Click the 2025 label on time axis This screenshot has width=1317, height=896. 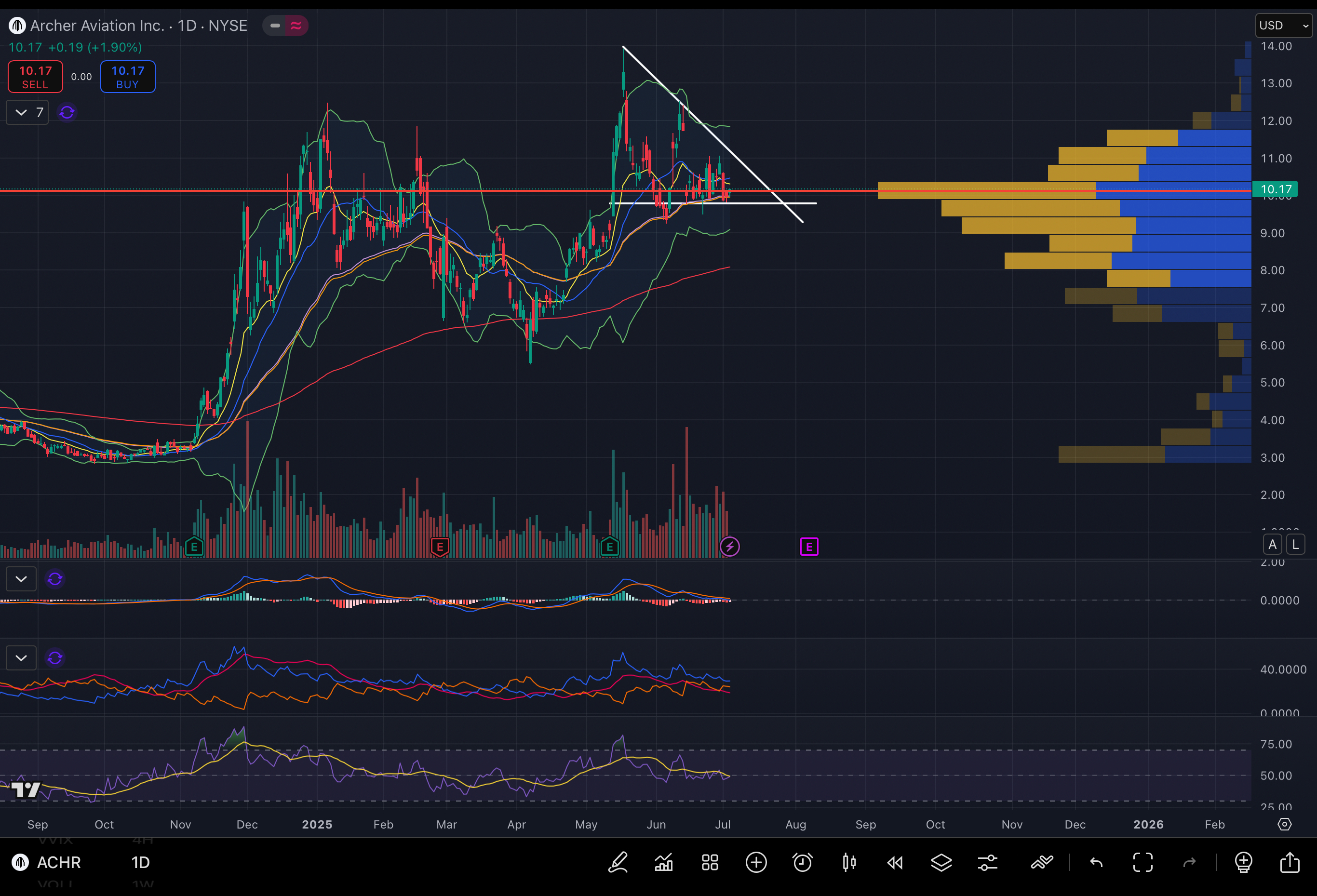coord(317,824)
